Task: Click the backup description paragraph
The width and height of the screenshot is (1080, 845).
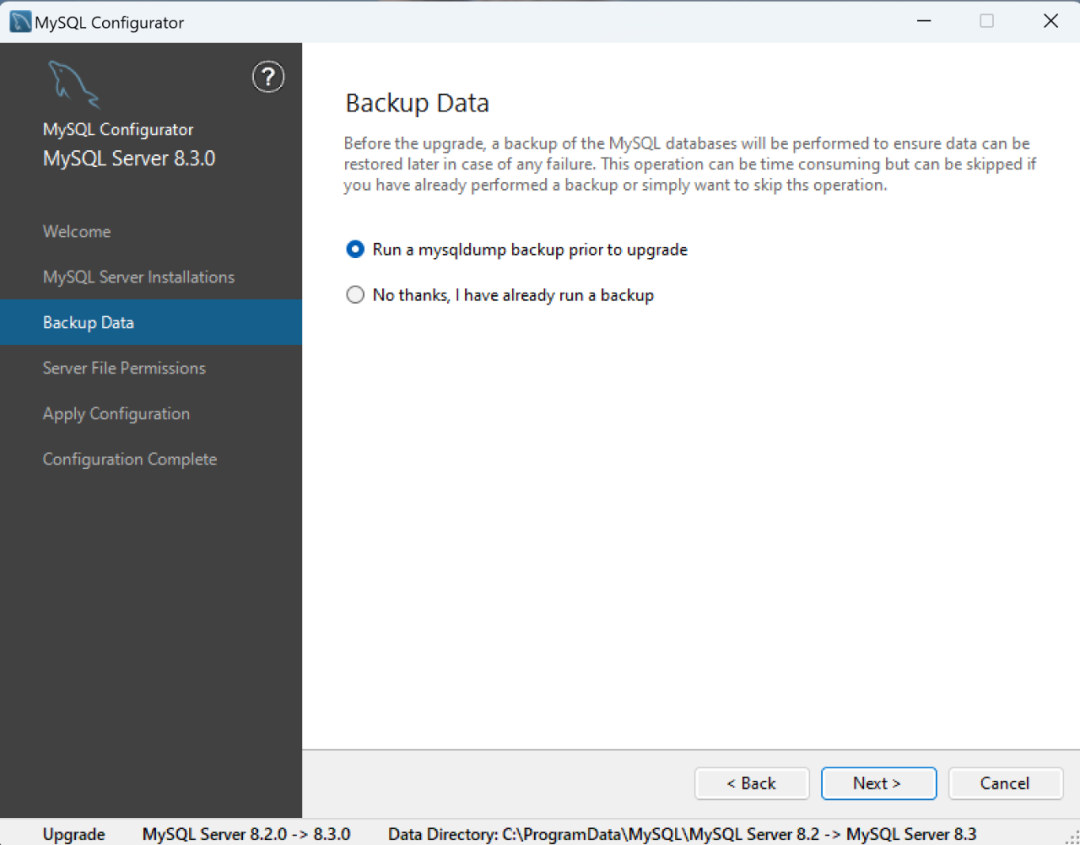Action: point(690,164)
